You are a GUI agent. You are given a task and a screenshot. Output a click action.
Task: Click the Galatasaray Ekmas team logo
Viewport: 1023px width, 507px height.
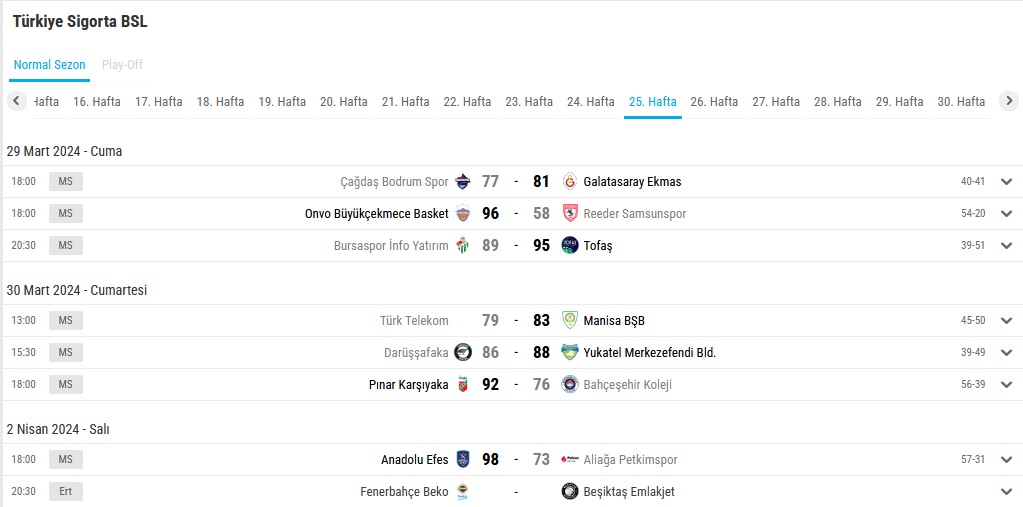(x=570, y=182)
